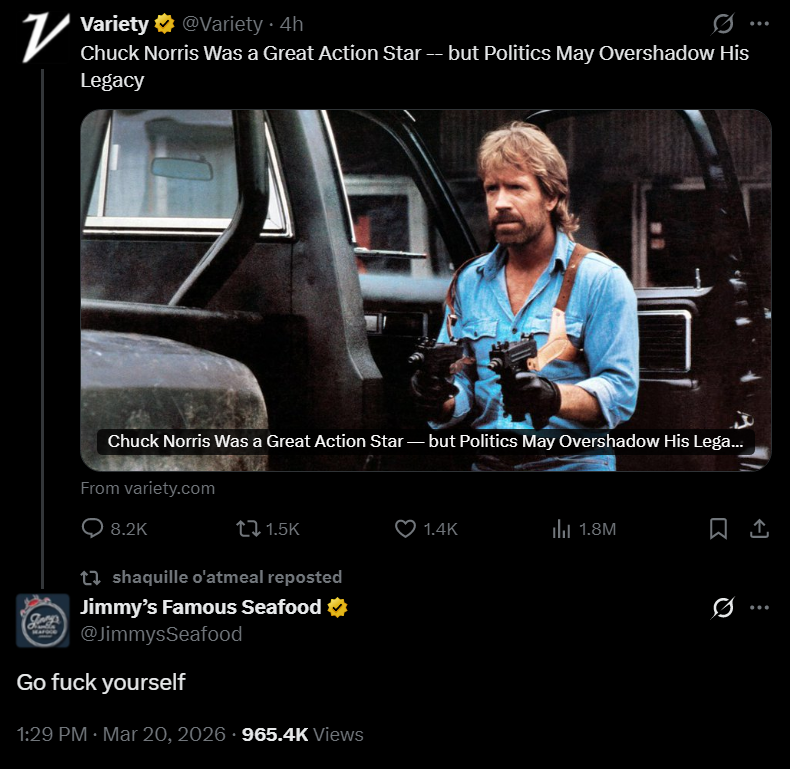Follow the 'From variety.com' source link
The height and width of the screenshot is (769, 790).
coord(148,488)
